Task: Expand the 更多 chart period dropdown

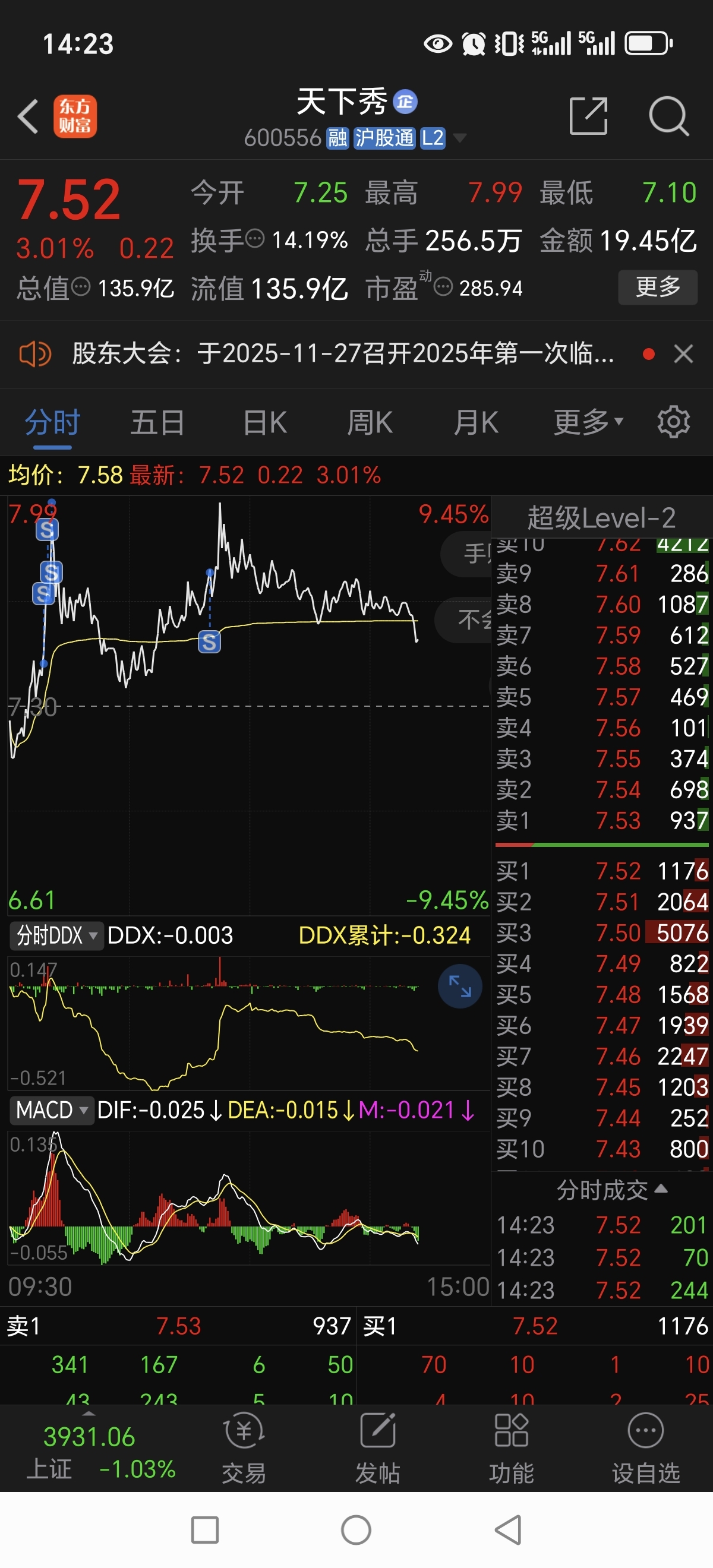Action: [588, 422]
